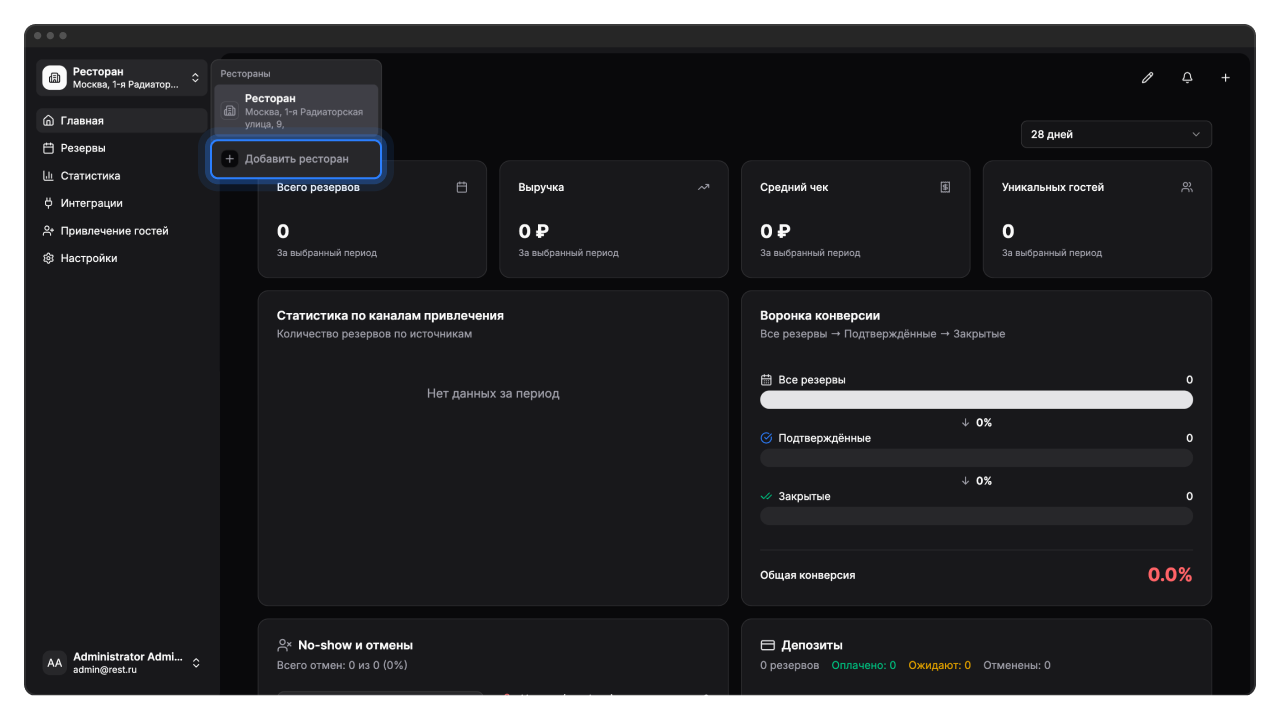
Task: Open Настройки in the sidebar
Action: [x=89, y=258]
